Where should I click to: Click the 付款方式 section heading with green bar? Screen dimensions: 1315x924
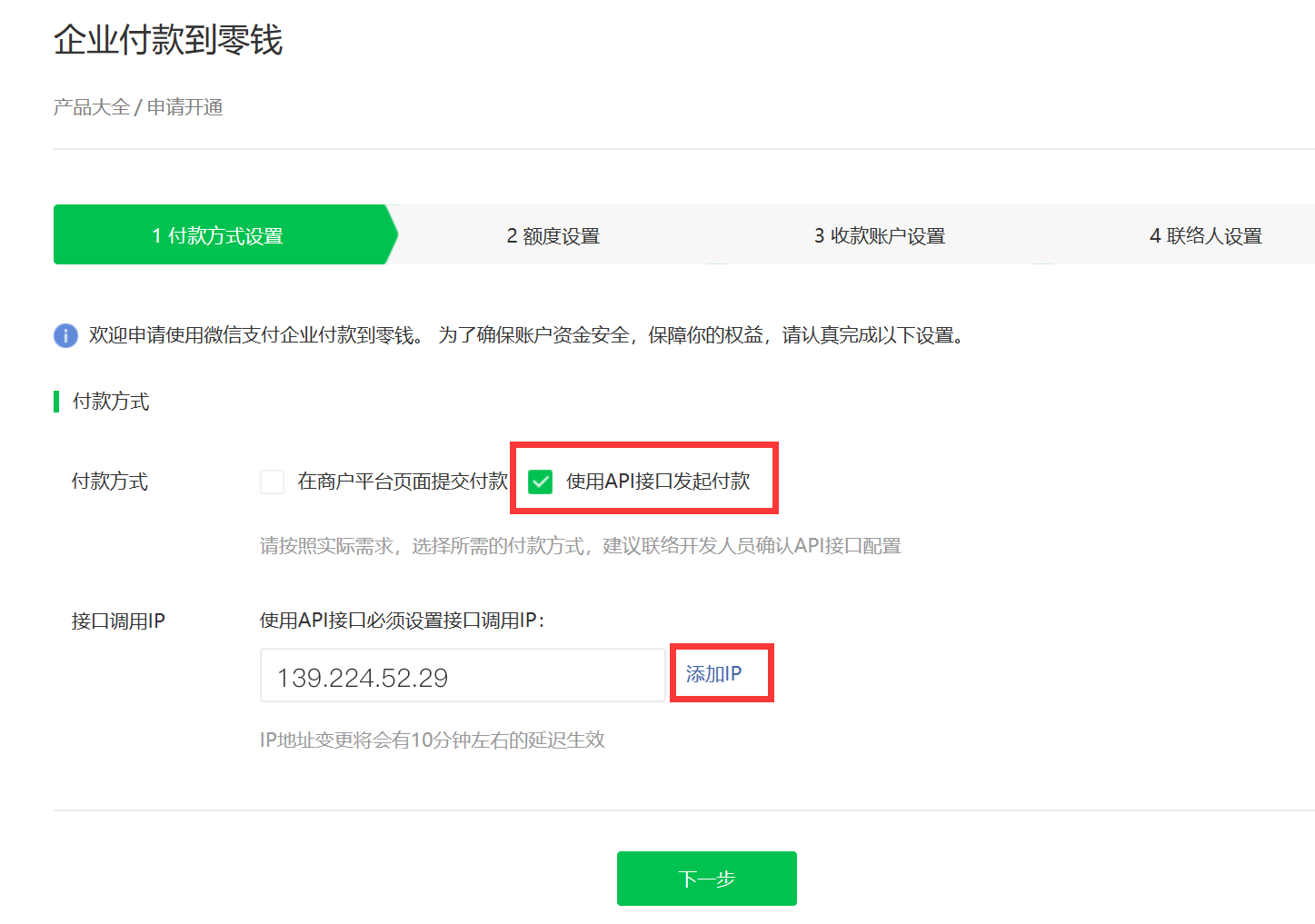[x=111, y=402]
